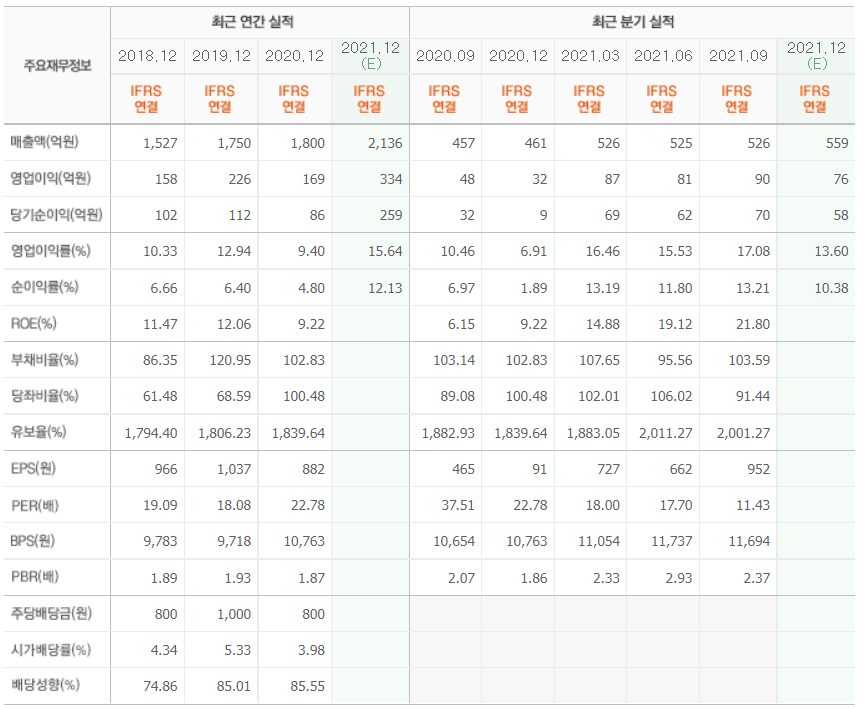Click the 259 net income value
Viewport: 863px width, 708px height.
coord(391,216)
